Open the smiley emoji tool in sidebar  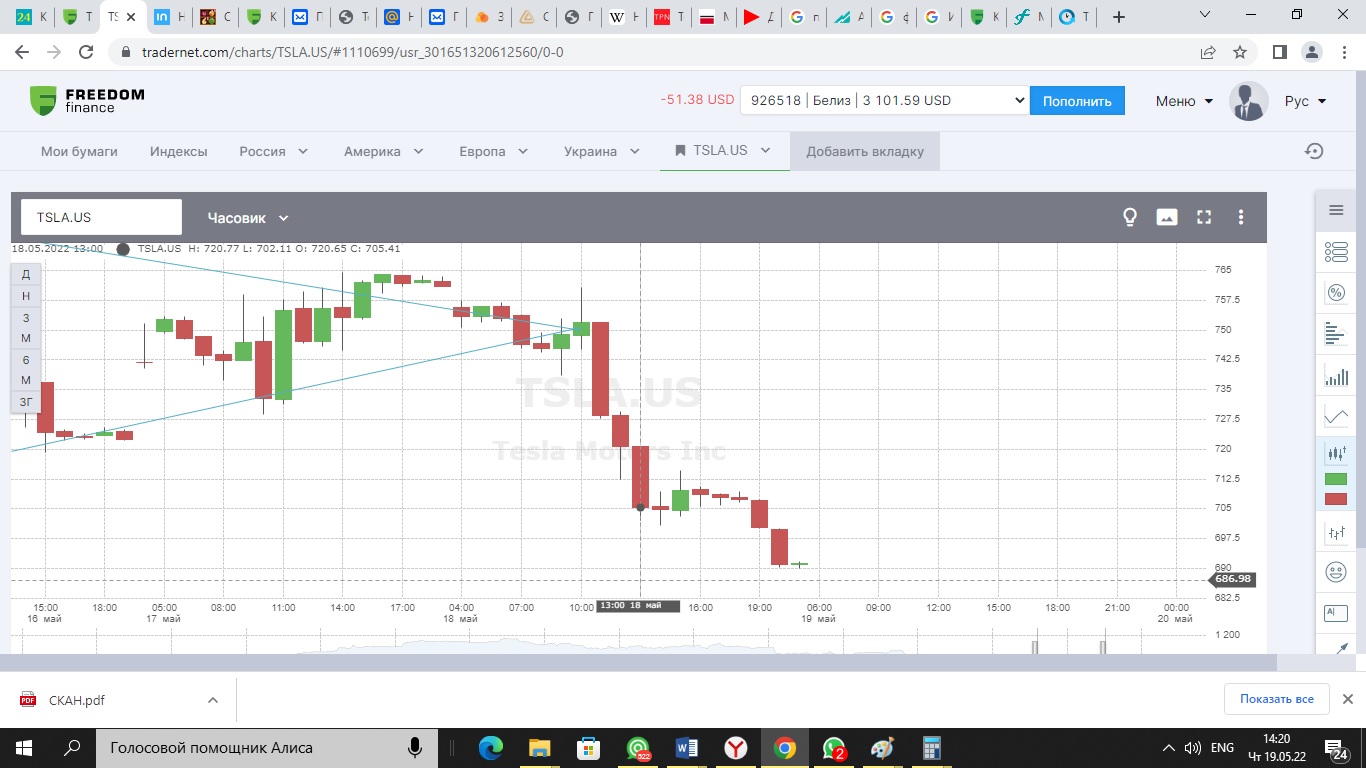pos(1336,572)
